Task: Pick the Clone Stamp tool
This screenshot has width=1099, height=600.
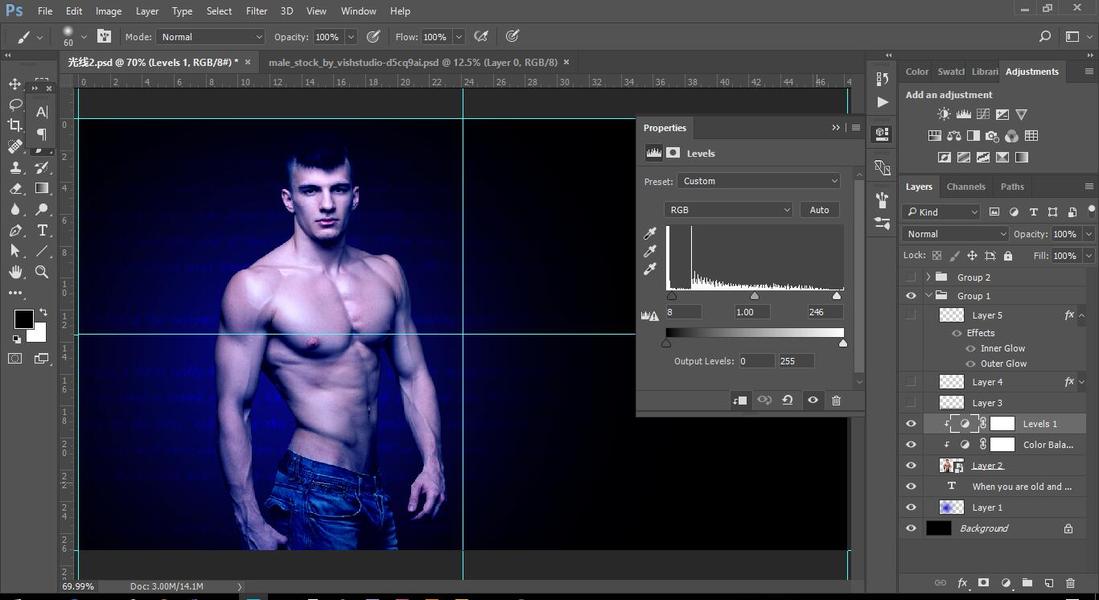Action: coord(15,167)
